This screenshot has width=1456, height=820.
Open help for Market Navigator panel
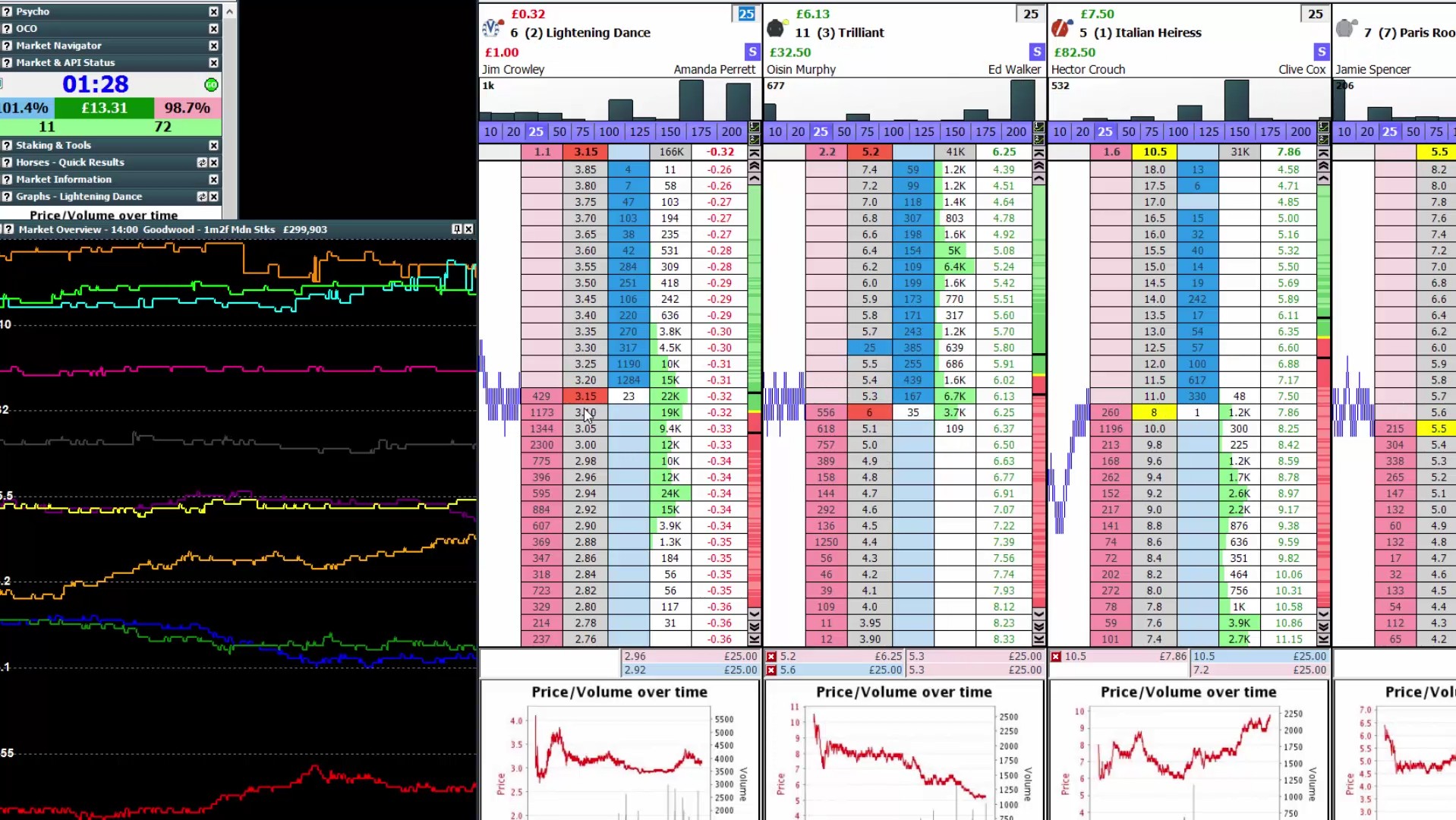(x=7, y=46)
